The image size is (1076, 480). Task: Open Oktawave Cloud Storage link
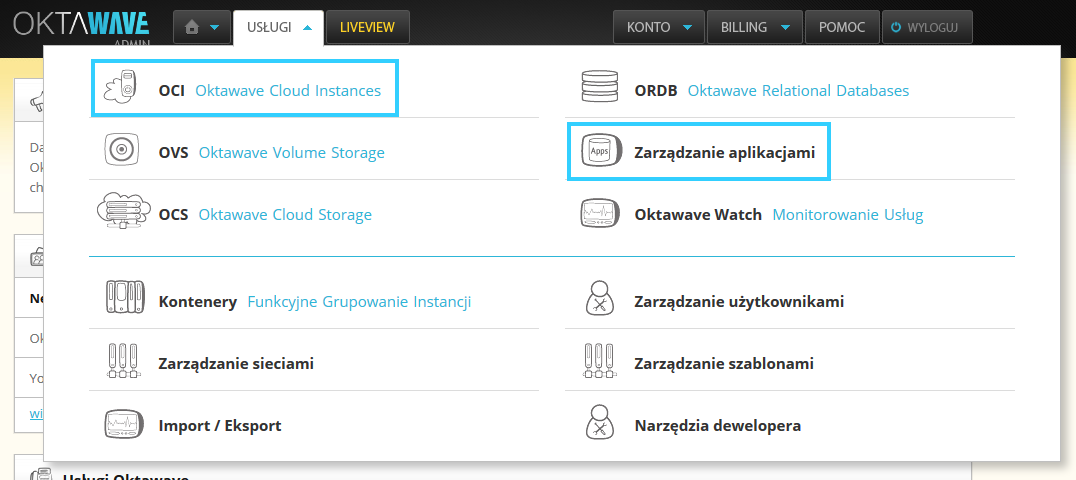coord(285,215)
